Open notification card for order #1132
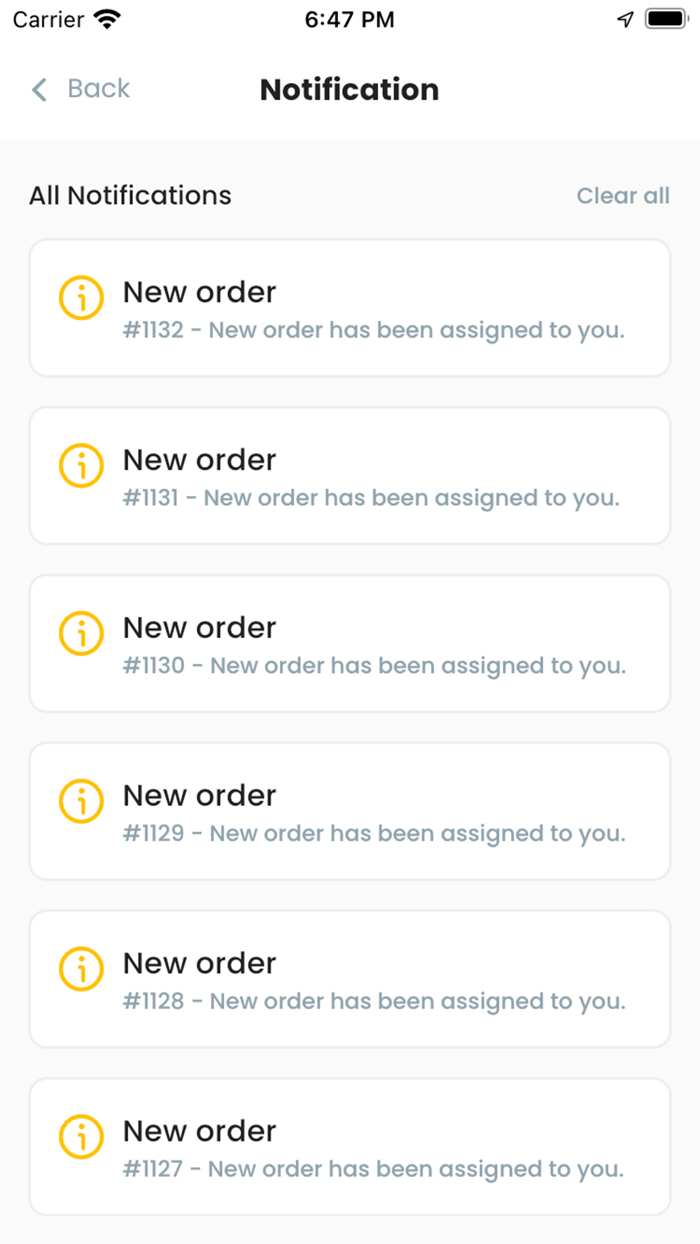This screenshot has height=1244, width=700. pyautogui.click(x=350, y=307)
